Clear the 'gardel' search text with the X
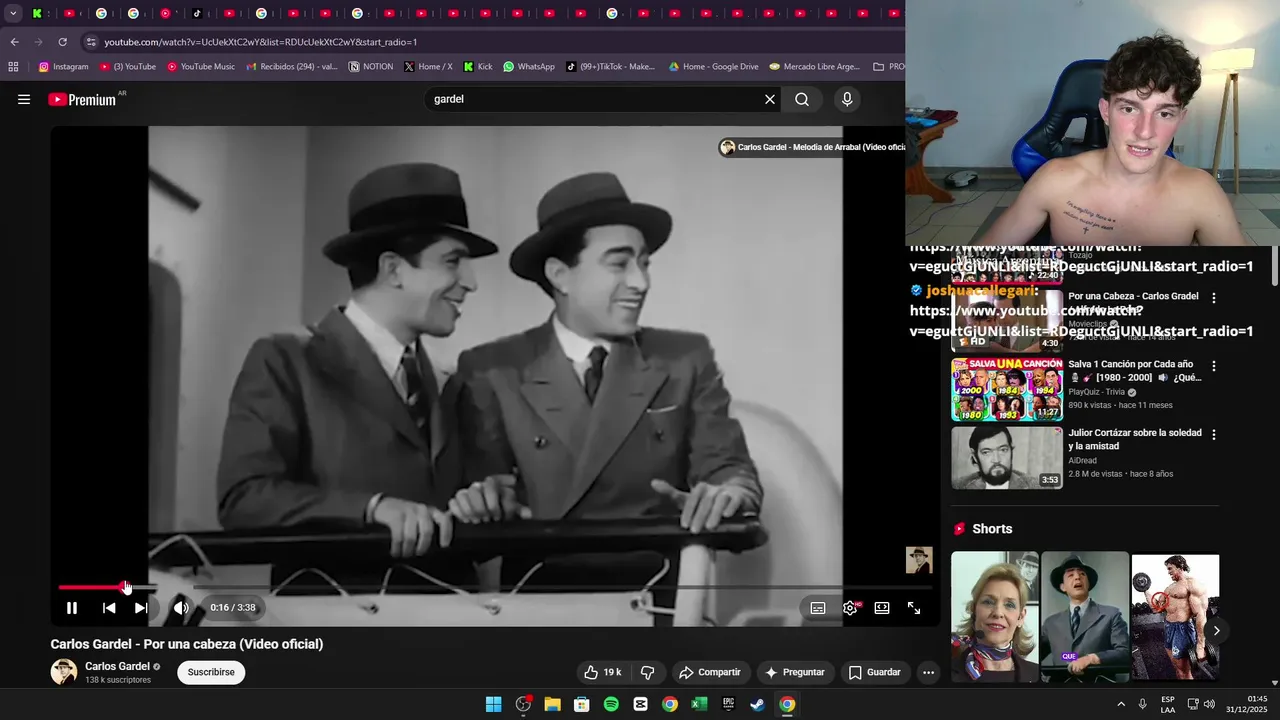The image size is (1280, 720). [770, 99]
